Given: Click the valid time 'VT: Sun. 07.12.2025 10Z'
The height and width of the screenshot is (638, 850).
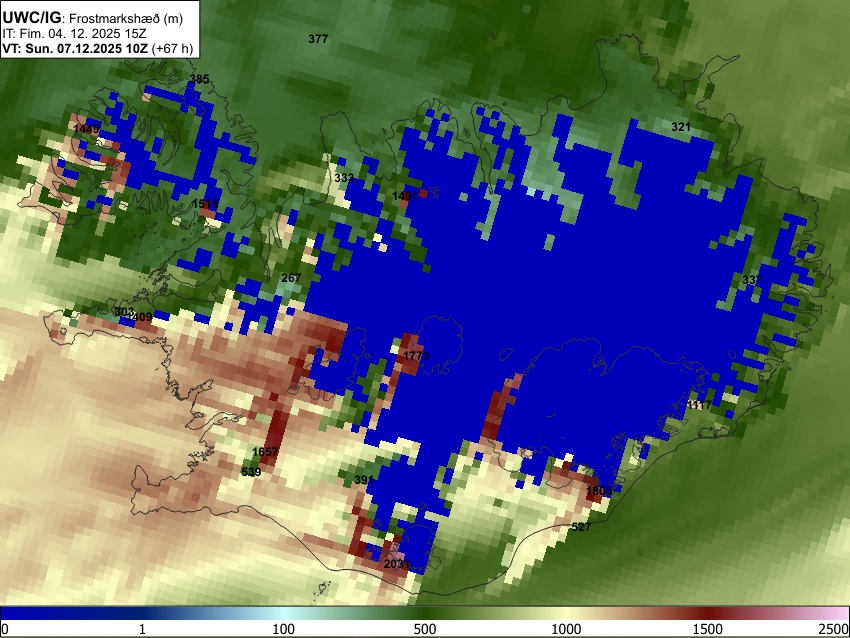Looking at the screenshot, I should [x=75, y=48].
